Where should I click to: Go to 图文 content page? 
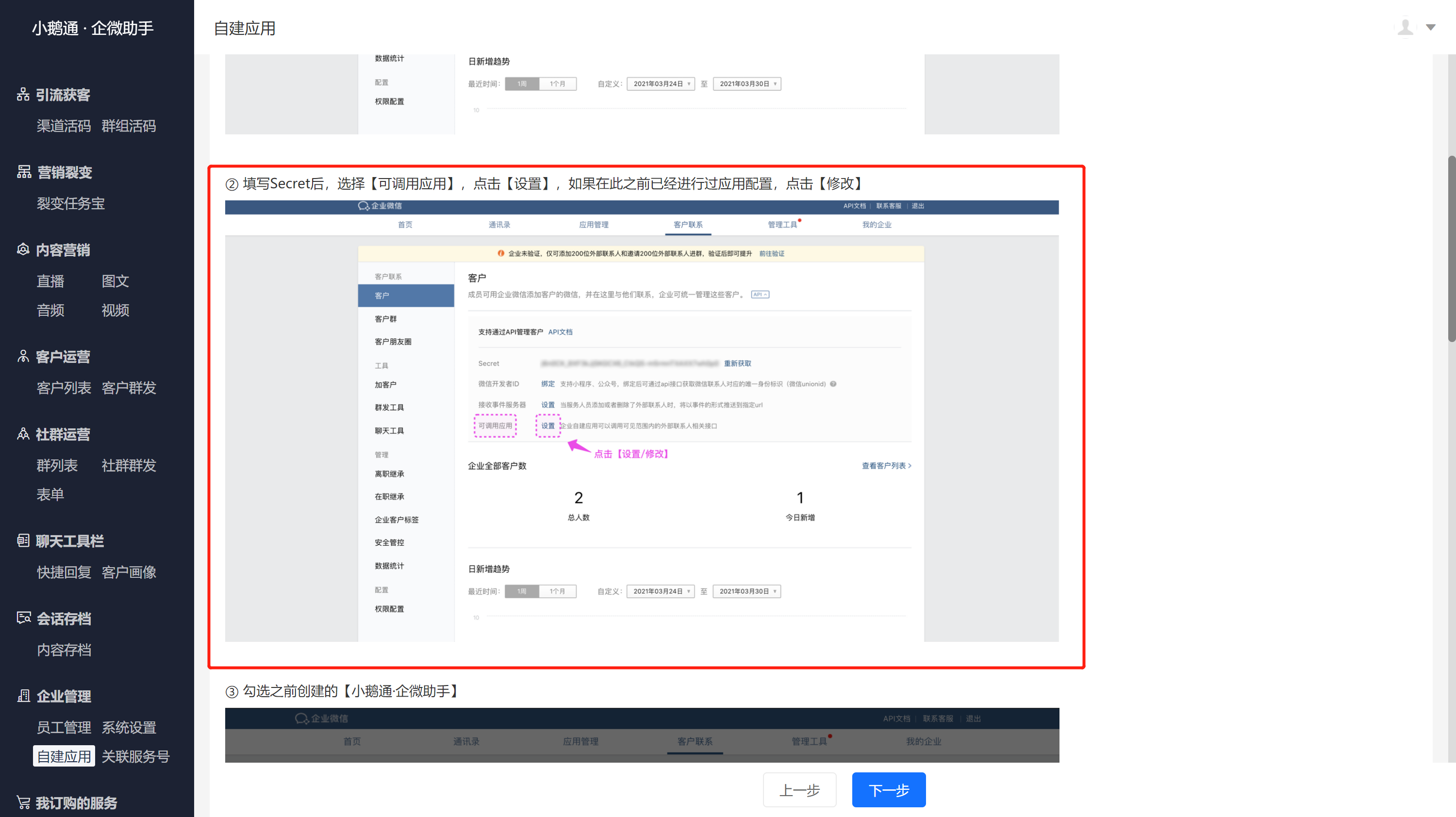[116, 281]
